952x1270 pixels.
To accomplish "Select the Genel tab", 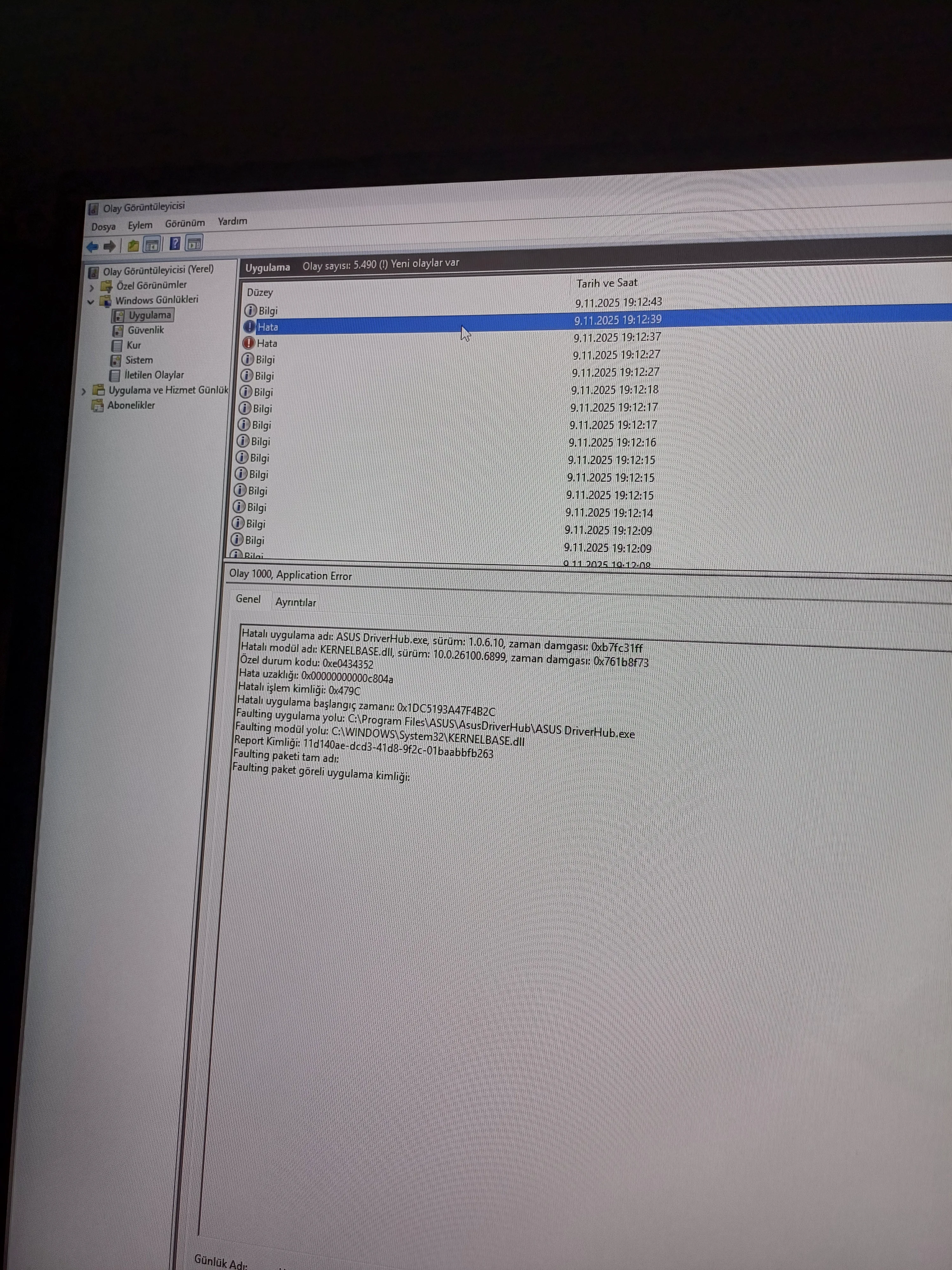I will coord(248,599).
